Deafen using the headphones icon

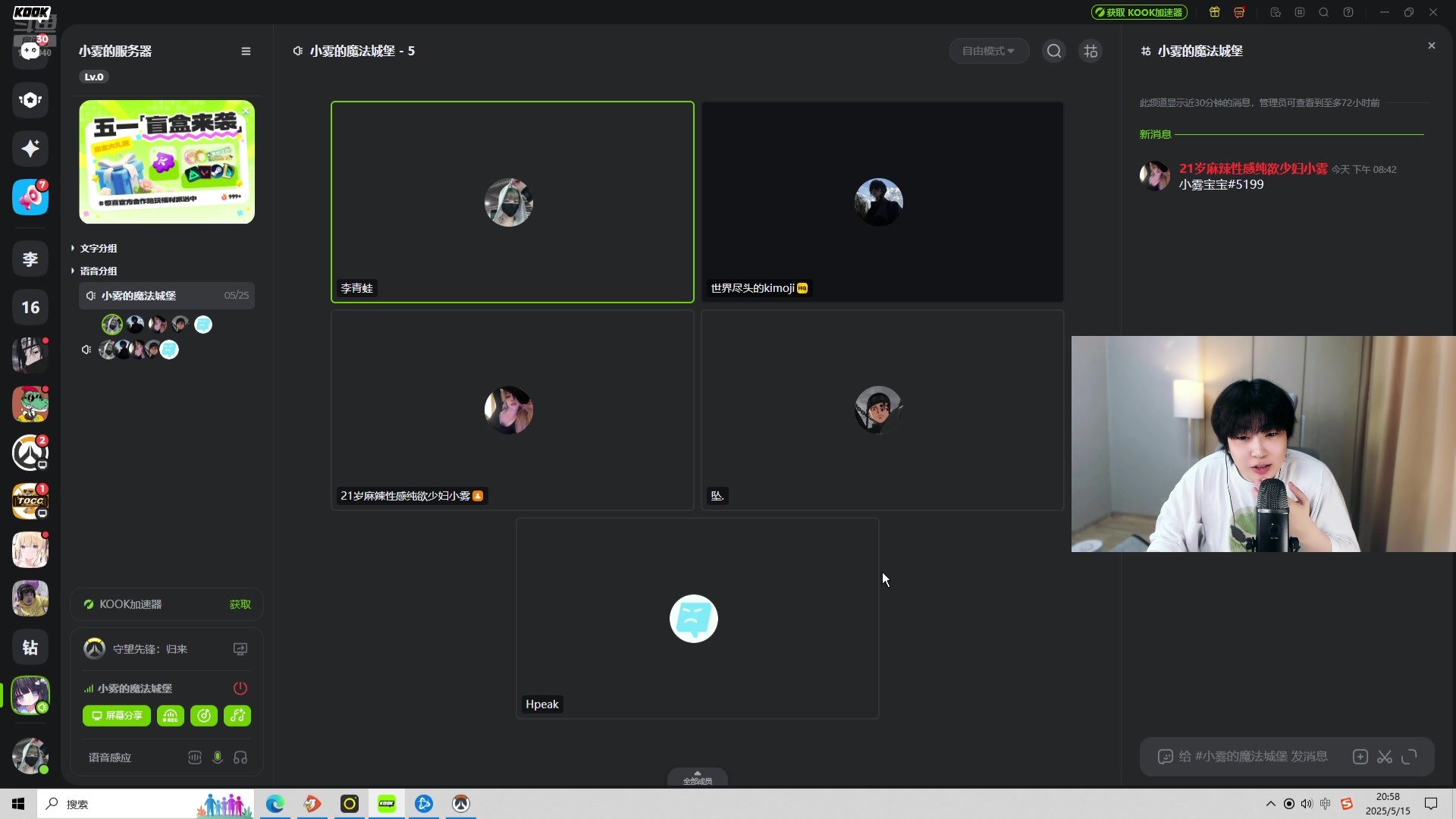pyautogui.click(x=240, y=758)
